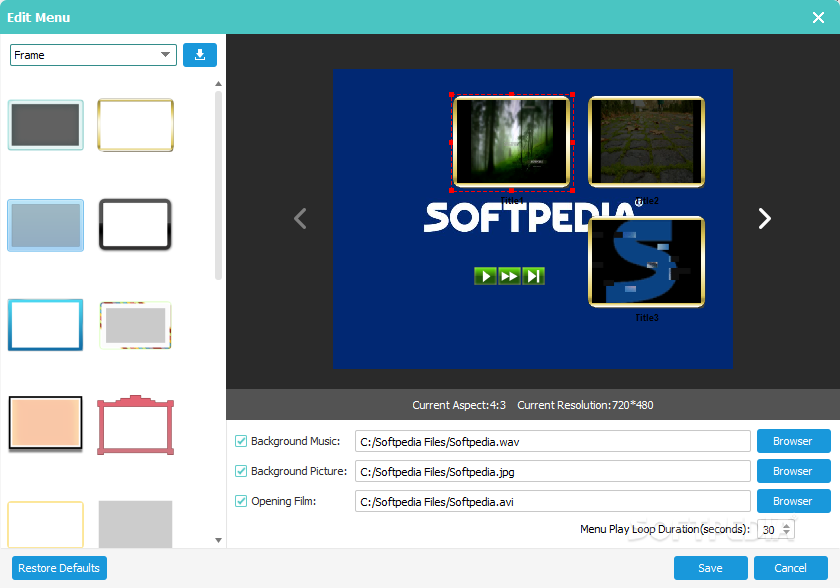The height and width of the screenshot is (588, 840).
Task: Click the Current Resolution:720*480 text
Action: click(585, 405)
